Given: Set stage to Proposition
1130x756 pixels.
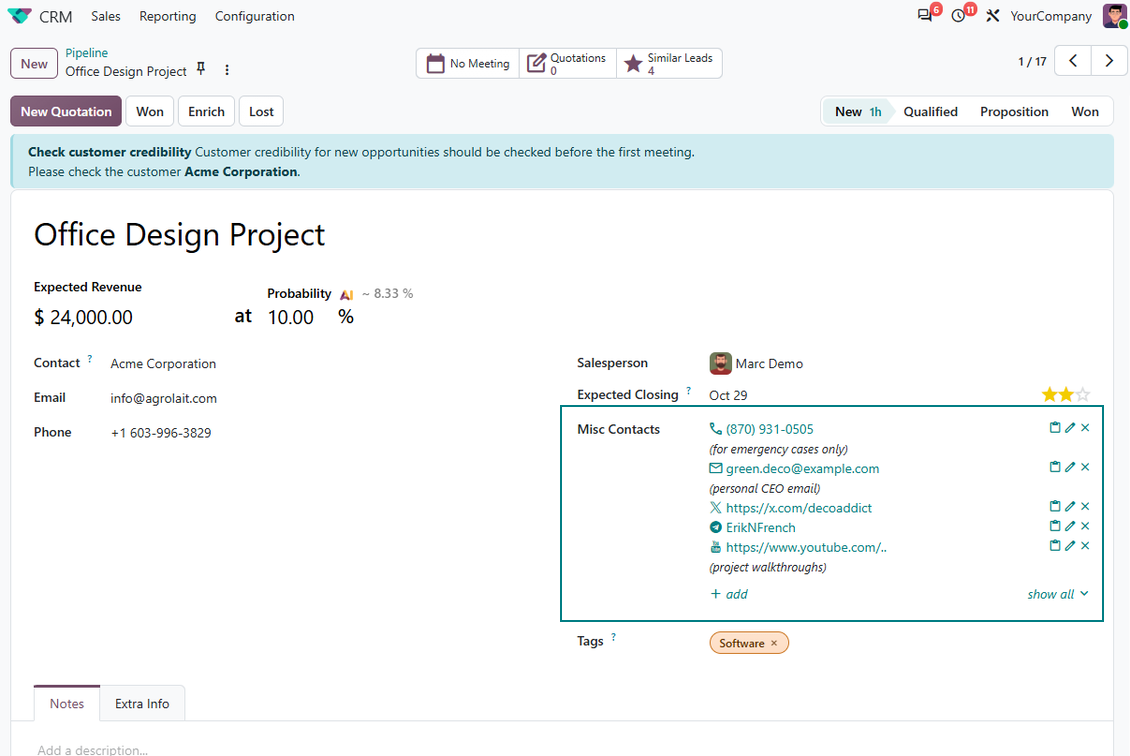Looking at the screenshot, I should click(x=1014, y=112).
